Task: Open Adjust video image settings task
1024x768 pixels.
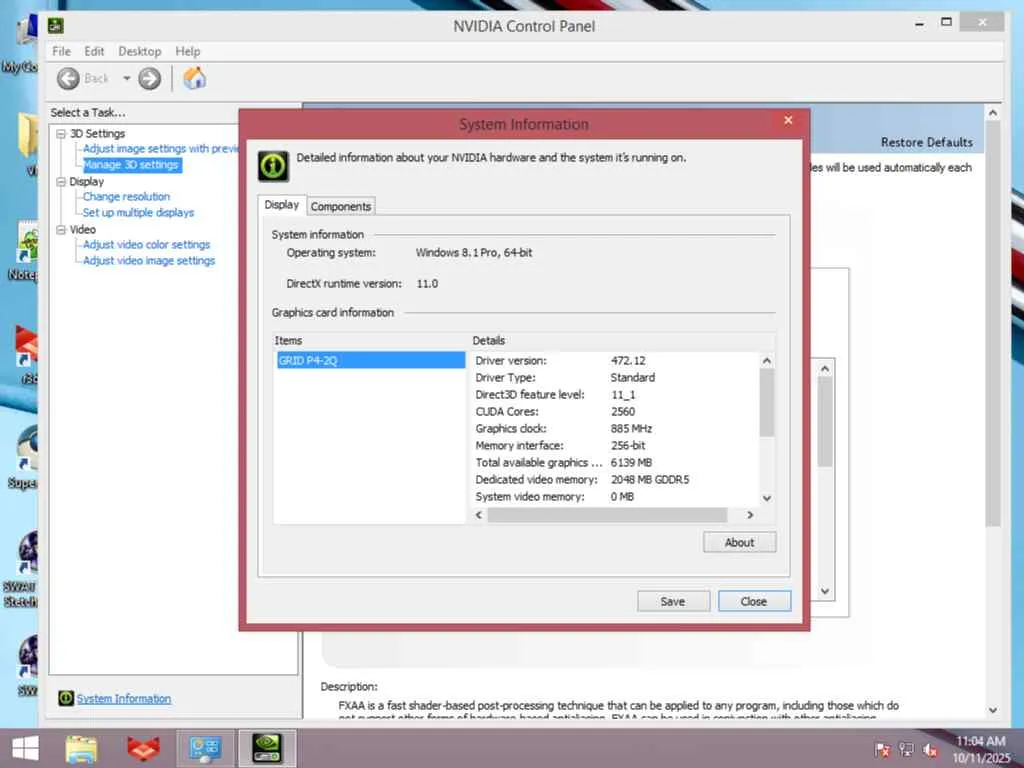Action: coord(149,261)
